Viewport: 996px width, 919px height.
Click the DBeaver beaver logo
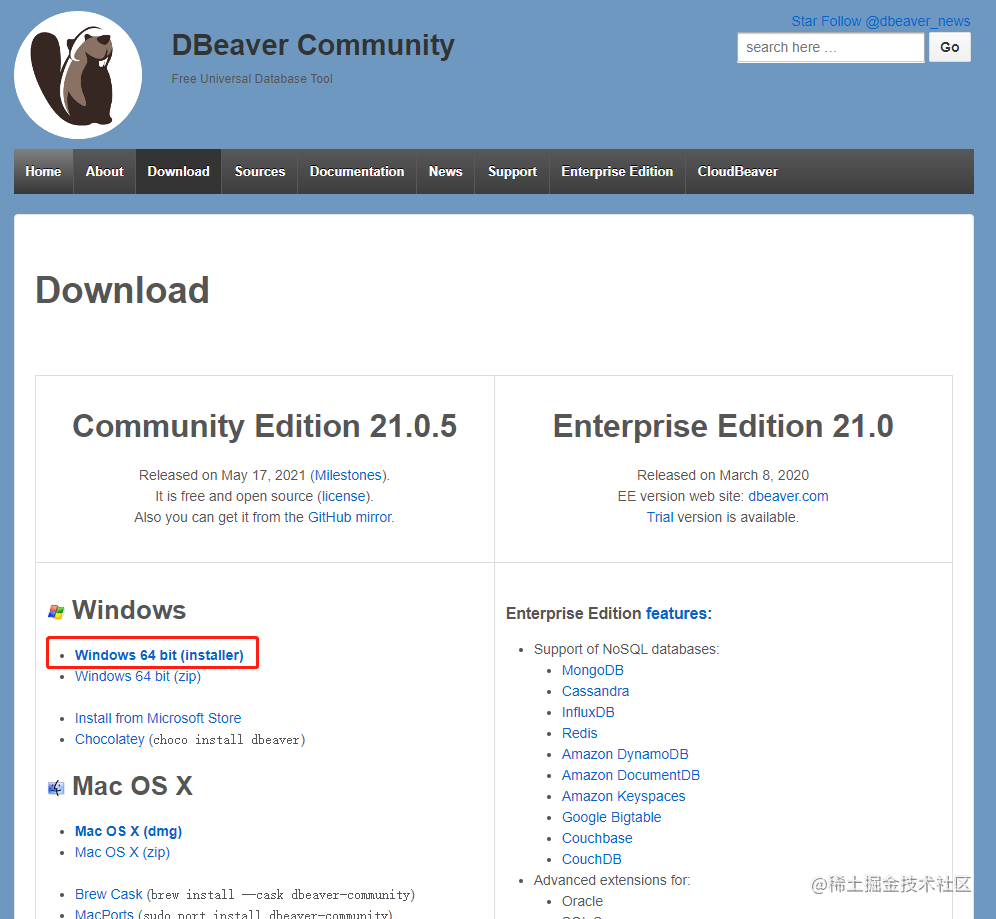78,75
